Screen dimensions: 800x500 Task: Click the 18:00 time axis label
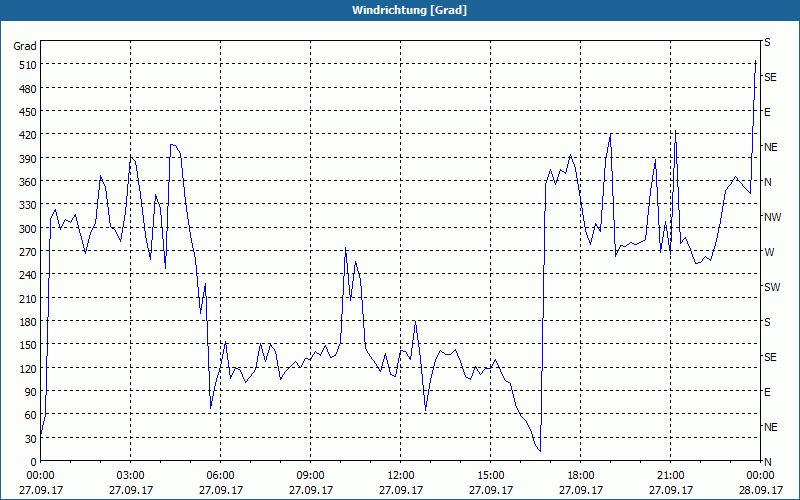(580, 475)
